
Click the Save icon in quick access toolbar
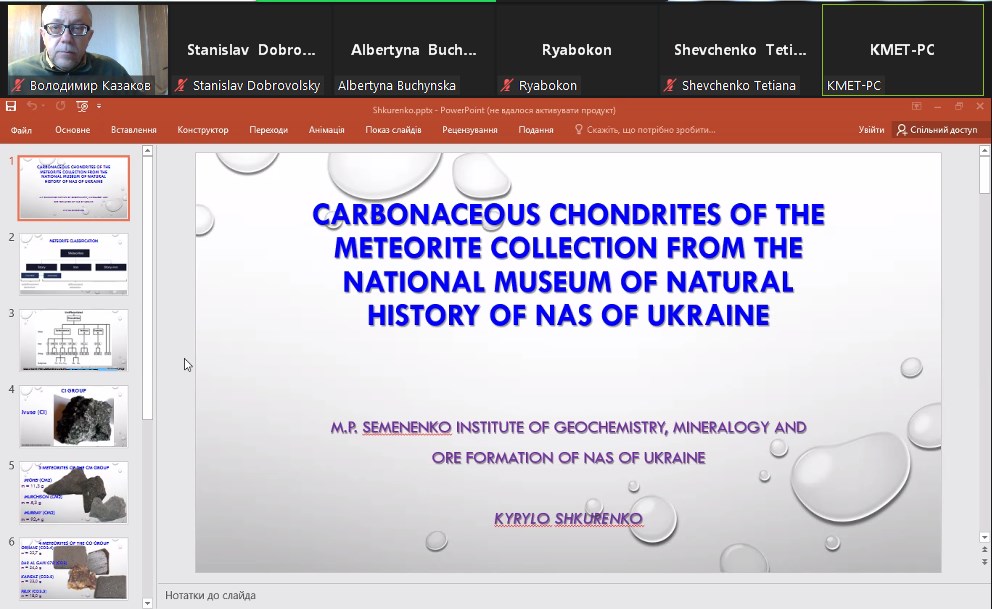(x=11, y=106)
